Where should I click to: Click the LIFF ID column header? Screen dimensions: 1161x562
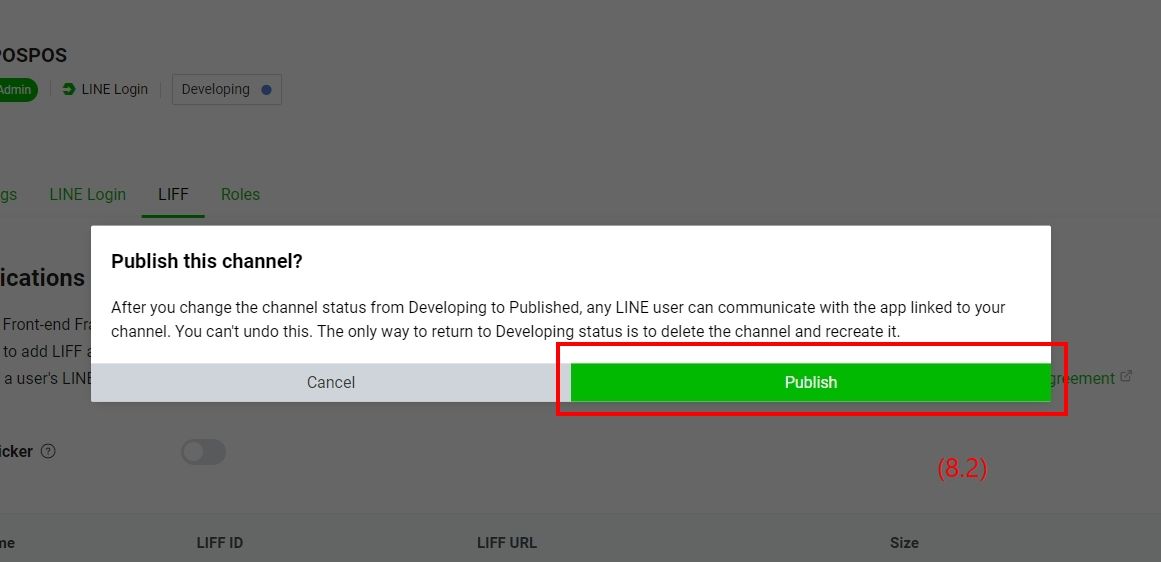click(220, 543)
